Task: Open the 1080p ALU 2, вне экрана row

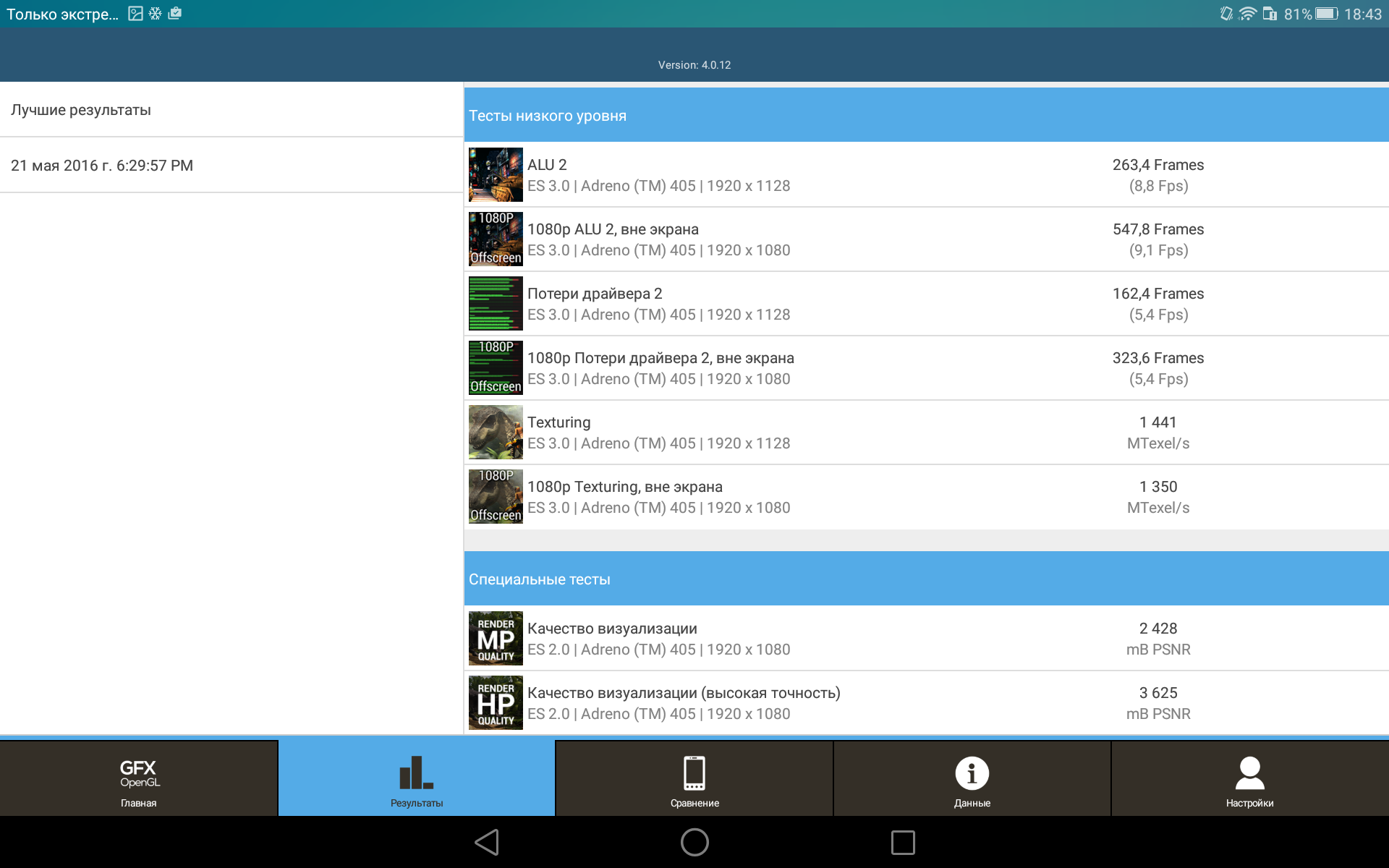Action: click(x=927, y=239)
